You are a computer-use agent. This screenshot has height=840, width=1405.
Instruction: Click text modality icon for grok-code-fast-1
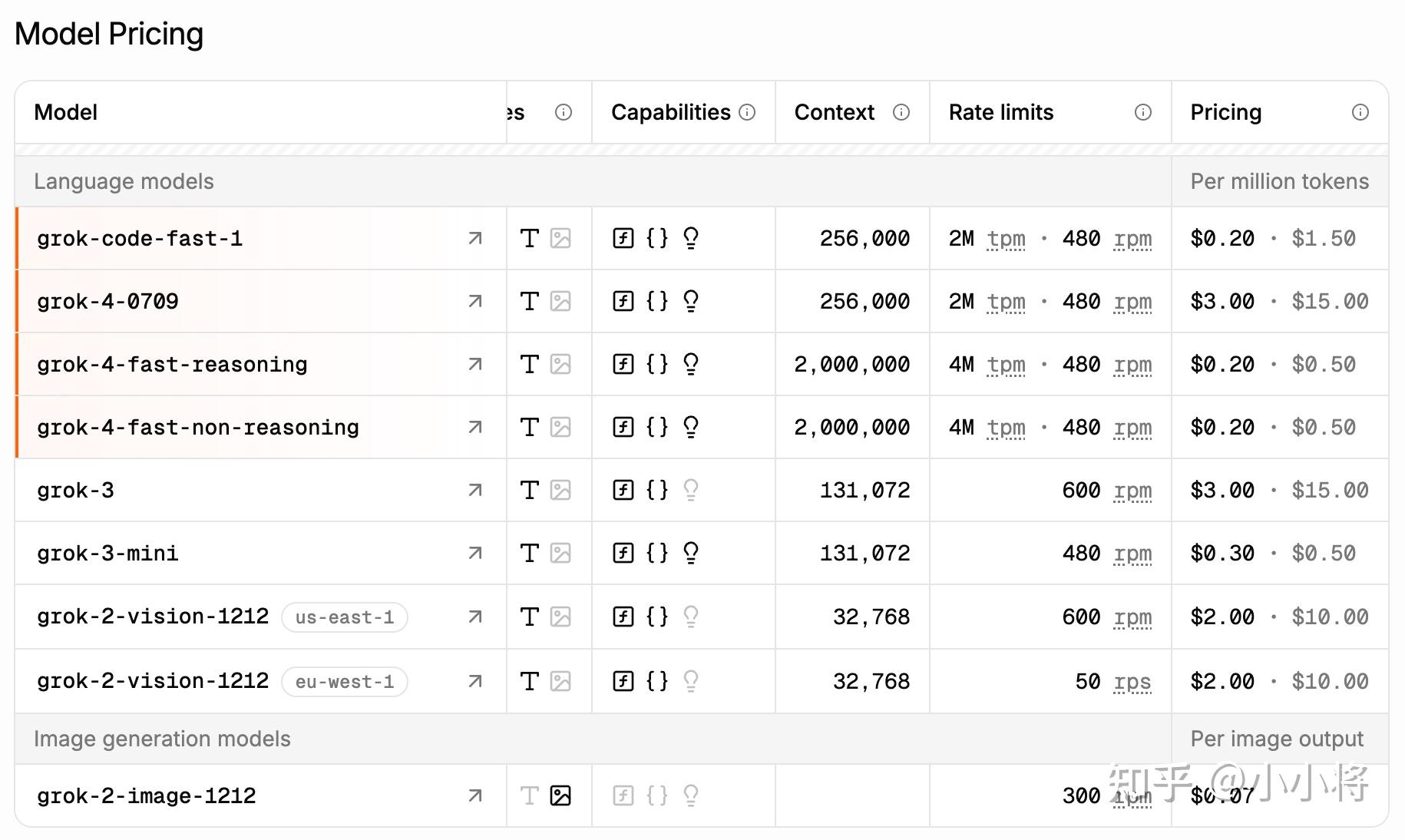[530, 239]
